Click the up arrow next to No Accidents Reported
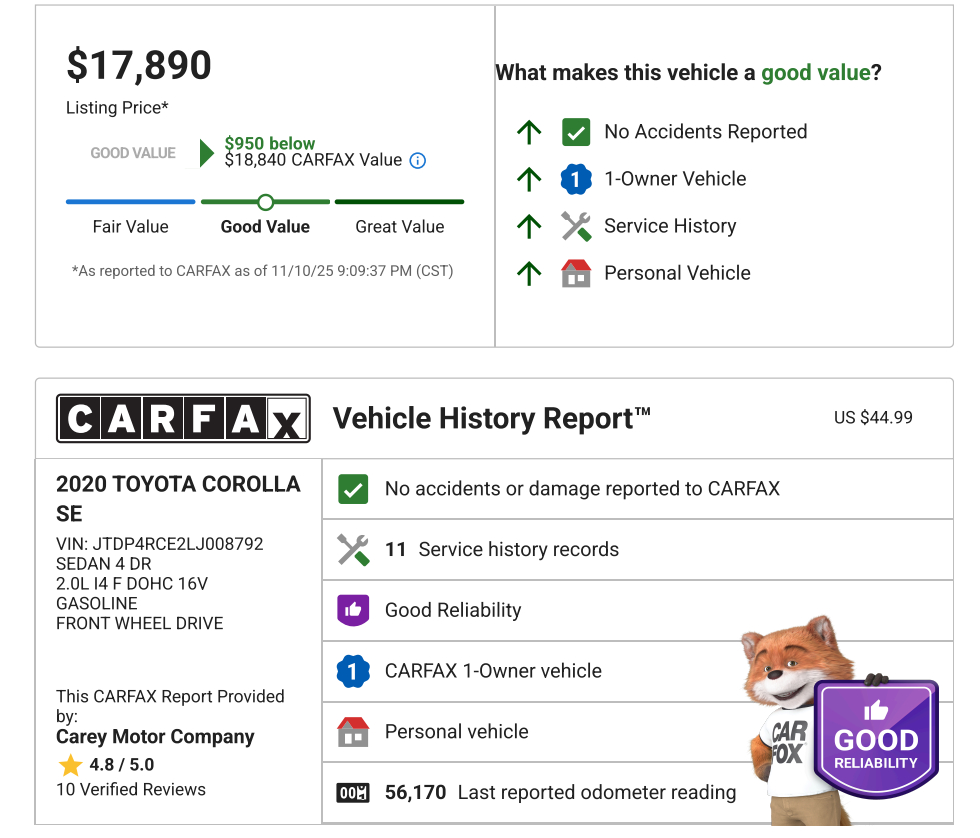980x838 pixels. (529, 132)
